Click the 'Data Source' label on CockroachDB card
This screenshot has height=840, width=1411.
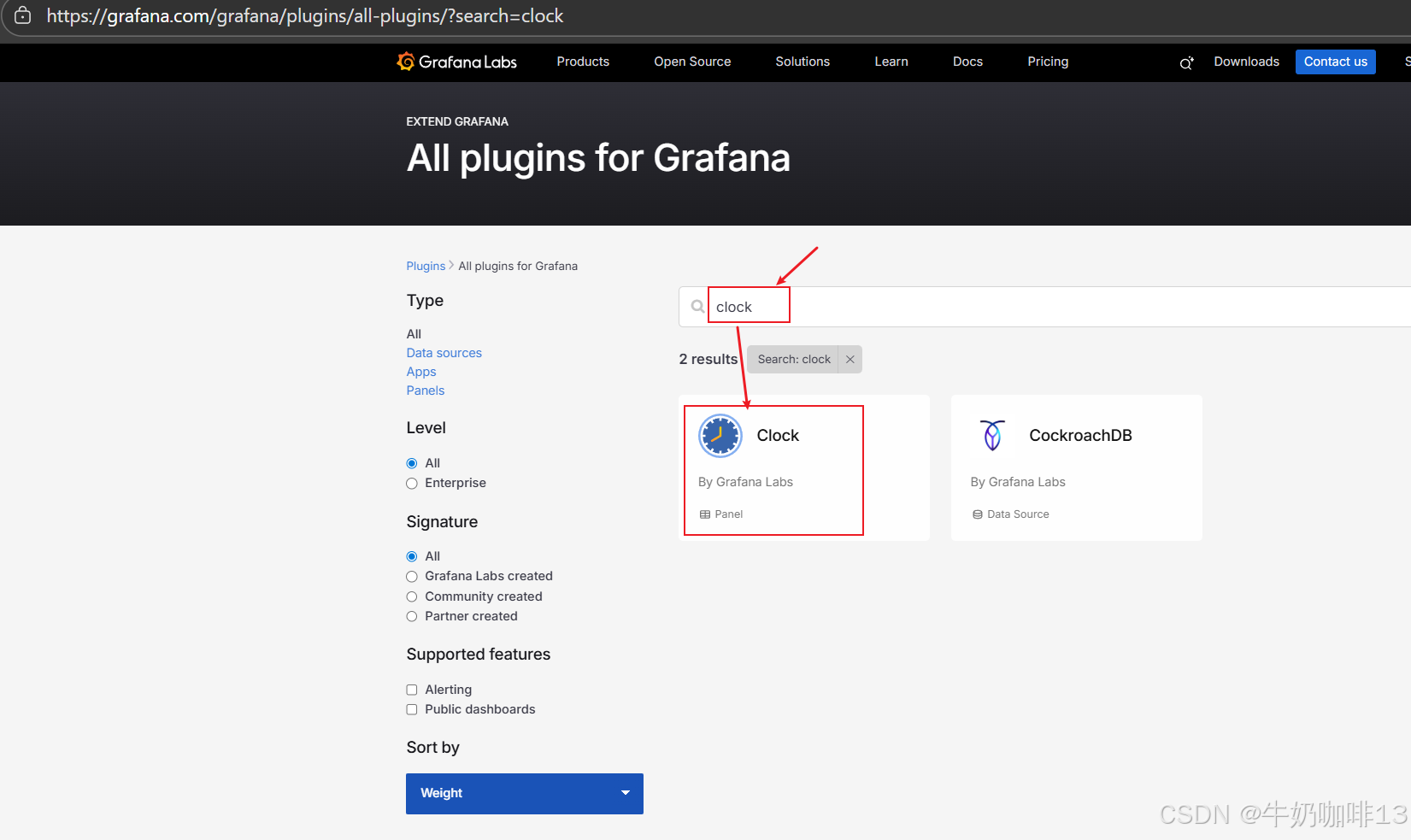[1018, 514]
